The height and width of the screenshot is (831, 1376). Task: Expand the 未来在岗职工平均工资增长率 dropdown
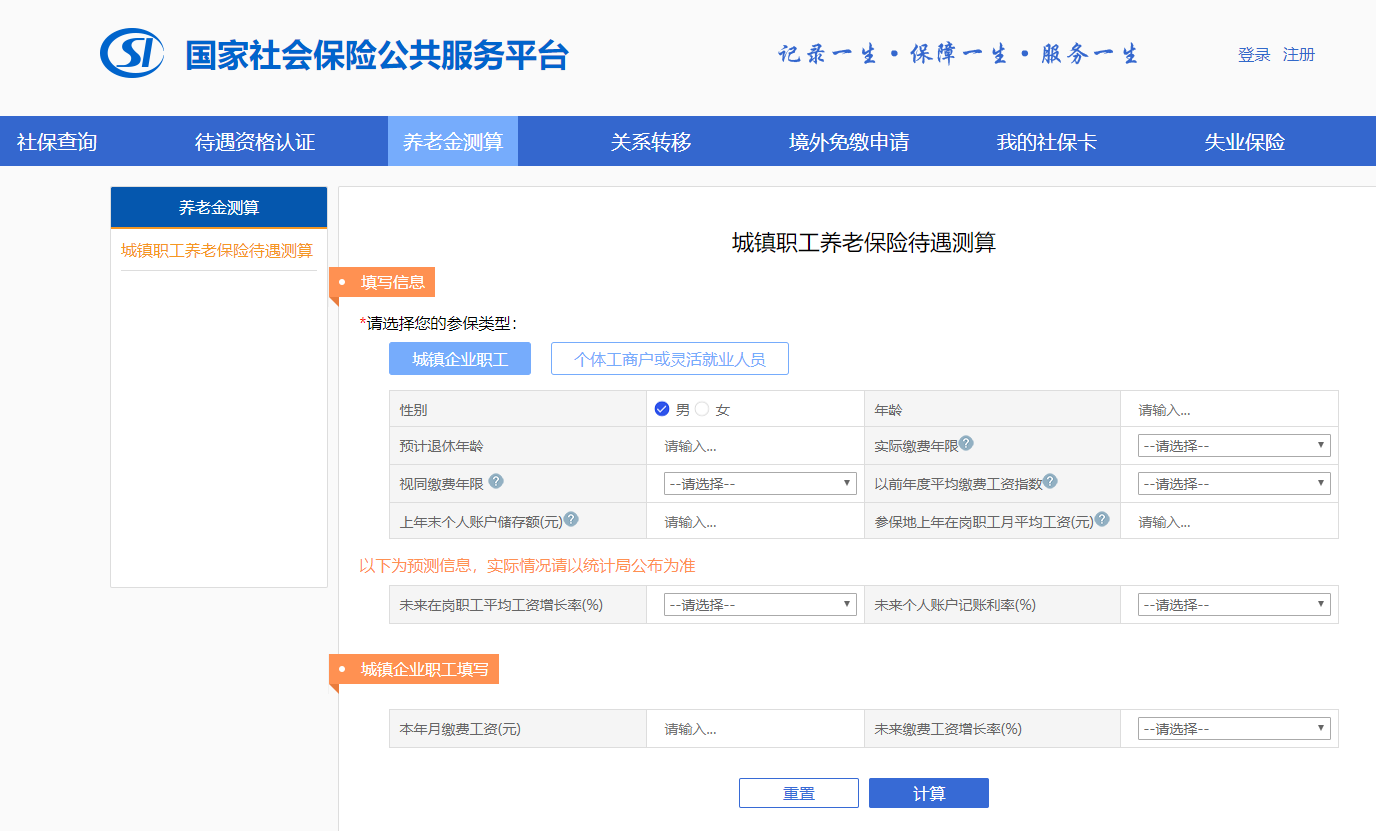tap(759, 603)
